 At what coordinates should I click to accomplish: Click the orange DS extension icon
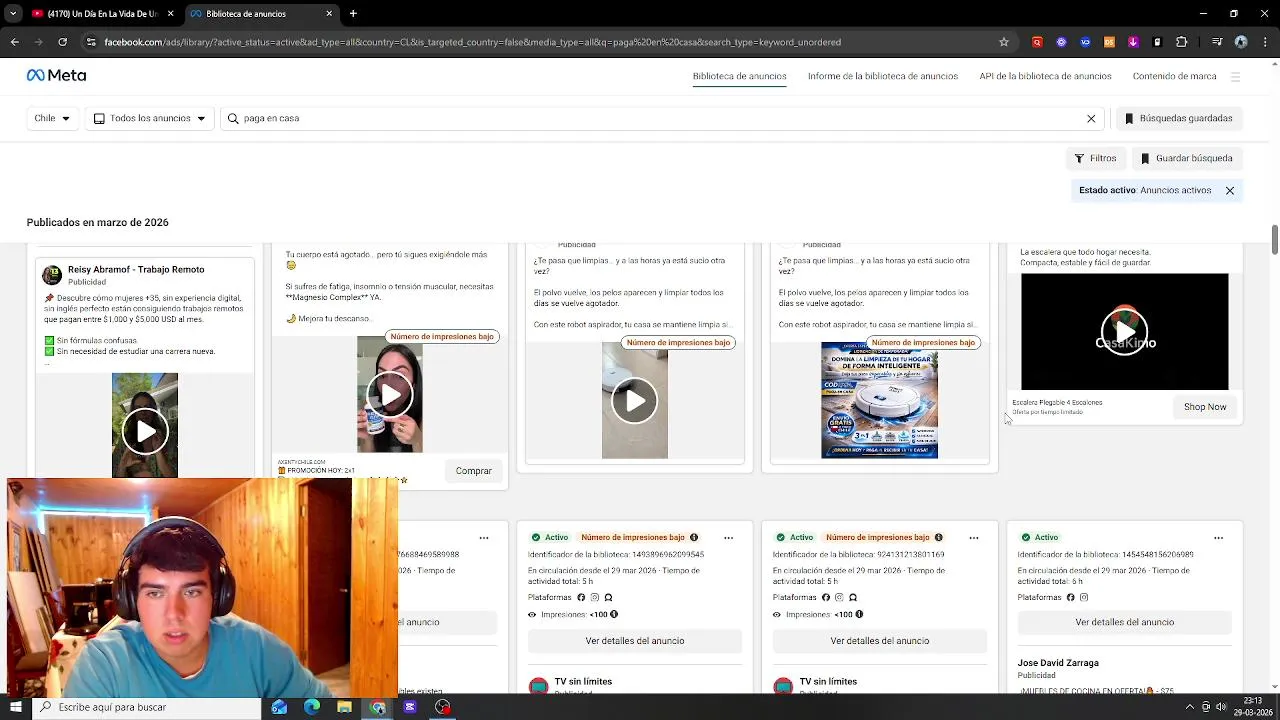[1109, 42]
